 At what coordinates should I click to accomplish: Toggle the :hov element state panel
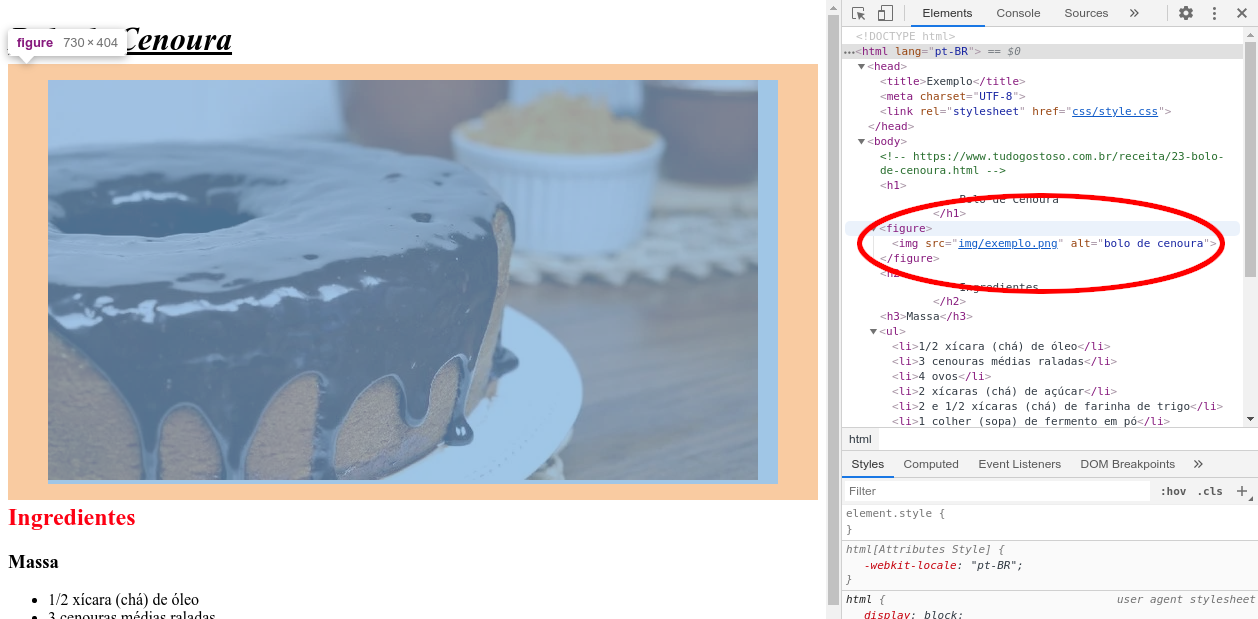pyautogui.click(x=1173, y=491)
